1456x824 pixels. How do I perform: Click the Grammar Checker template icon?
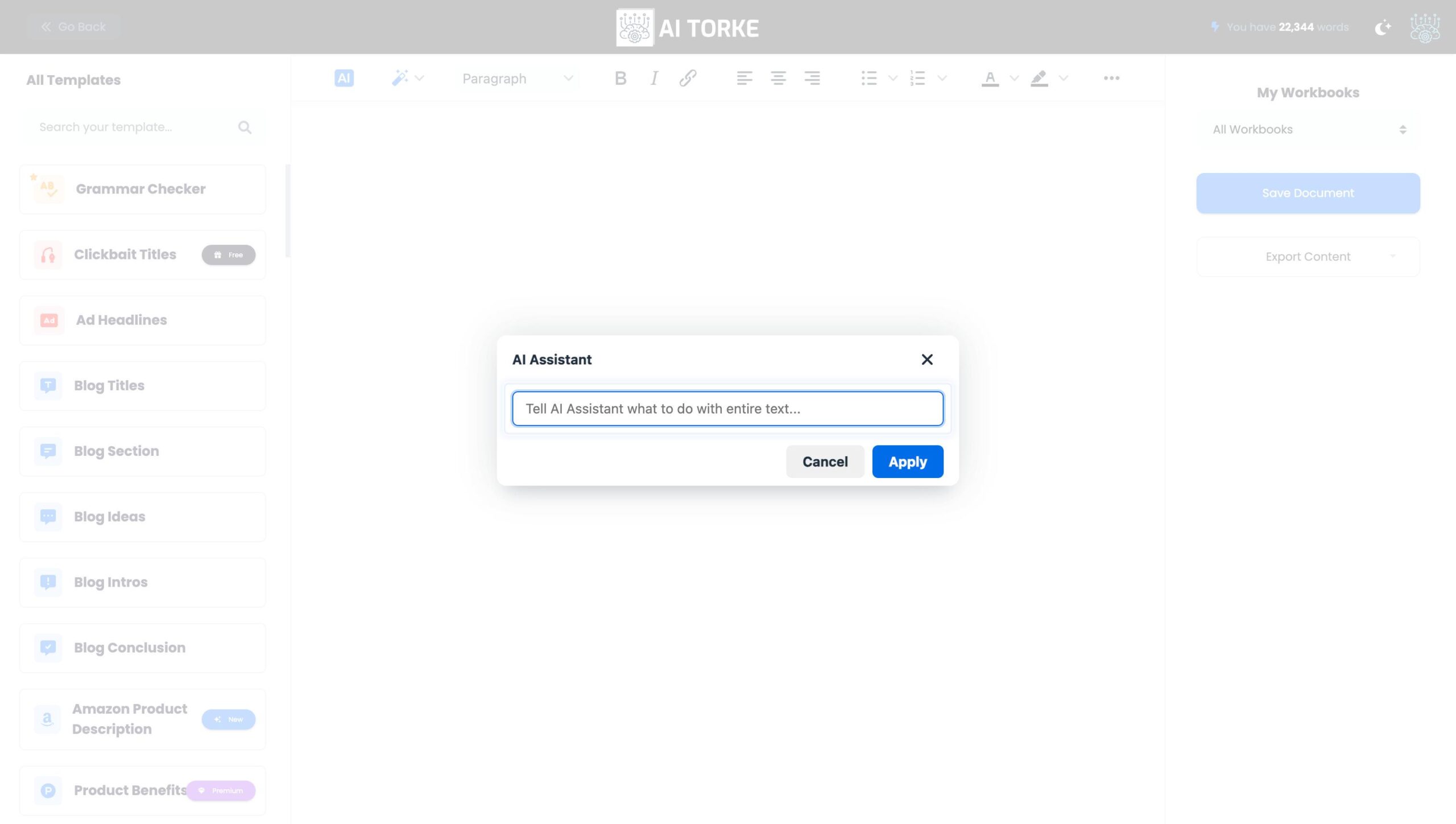coord(48,188)
